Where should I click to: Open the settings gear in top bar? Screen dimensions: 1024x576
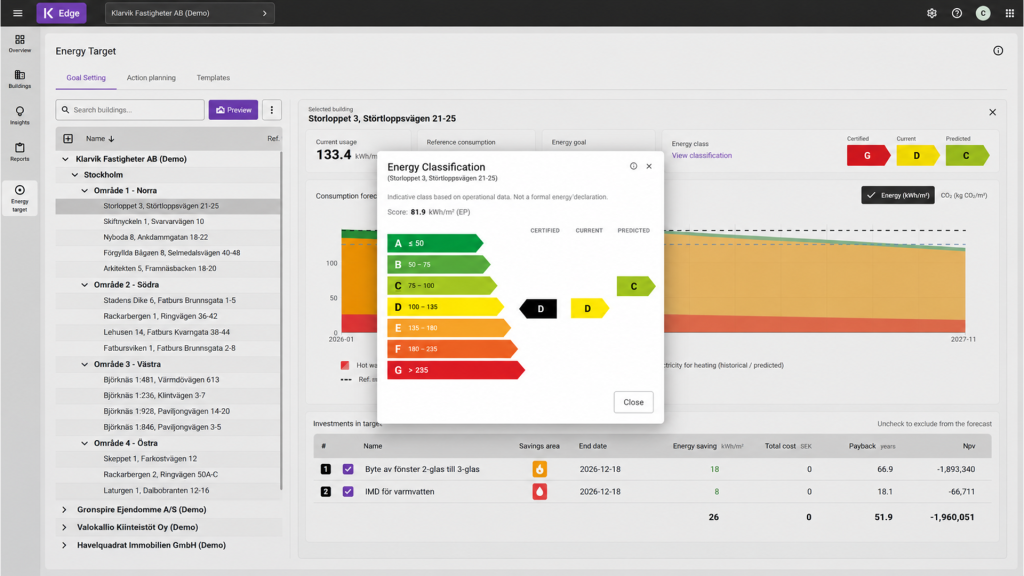tap(931, 13)
